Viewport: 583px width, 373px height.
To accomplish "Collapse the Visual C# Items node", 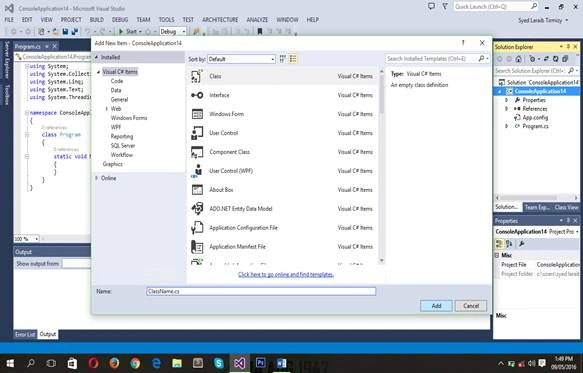I will pos(99,72).
